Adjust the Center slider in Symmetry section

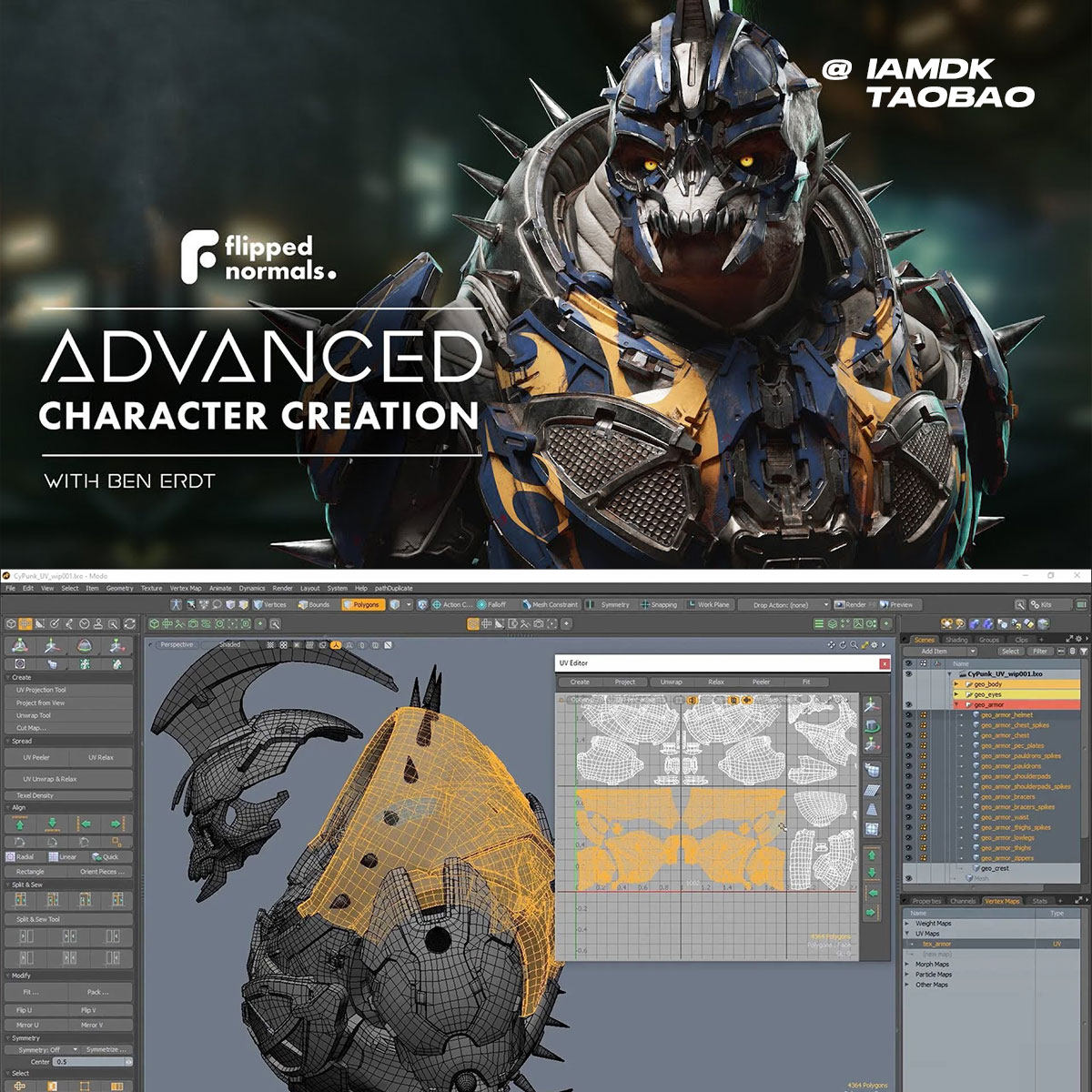[x=90, y=1062]
